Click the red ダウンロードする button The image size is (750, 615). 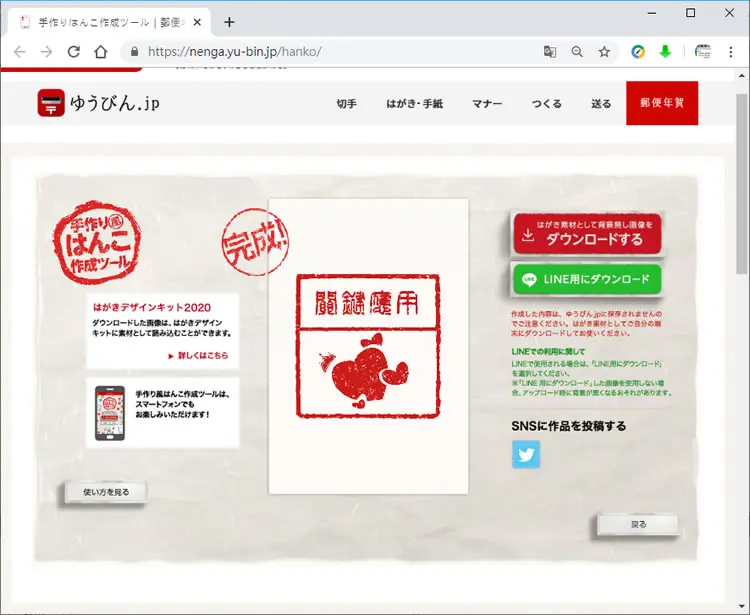[x=587, y=233]
